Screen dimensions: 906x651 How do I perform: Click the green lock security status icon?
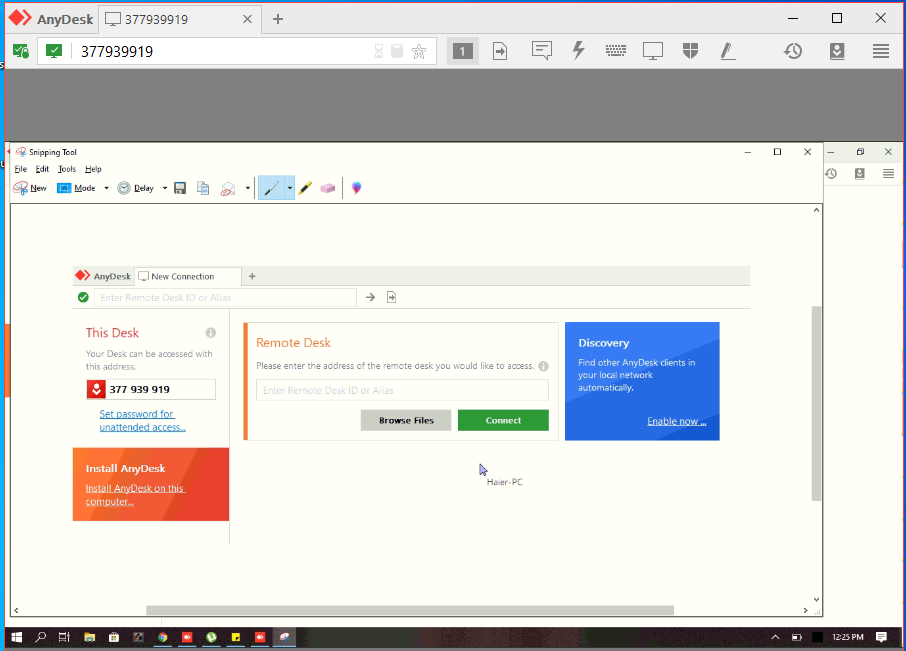(x=21, y=51)
